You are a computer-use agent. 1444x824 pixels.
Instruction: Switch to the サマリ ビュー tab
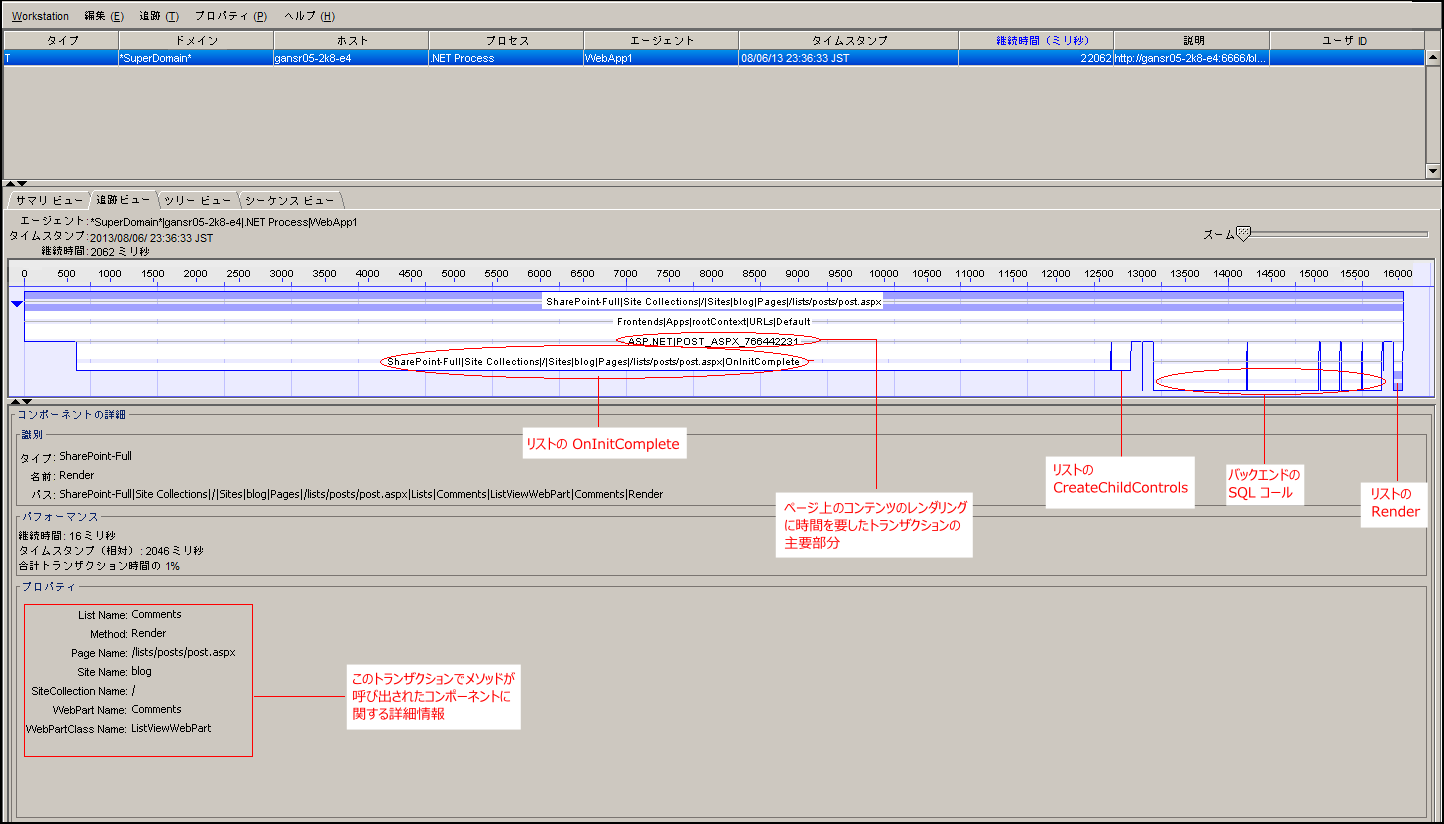[49, 201]
